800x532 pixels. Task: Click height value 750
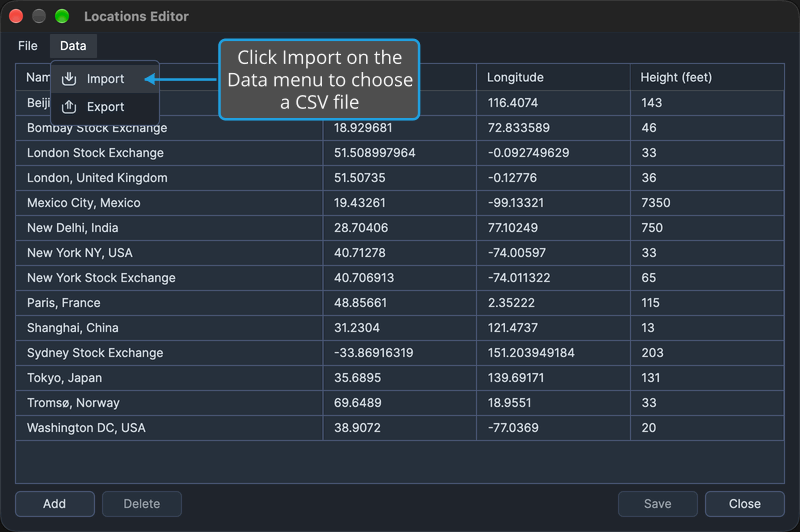pyautogui.click(x=652, y=228)
